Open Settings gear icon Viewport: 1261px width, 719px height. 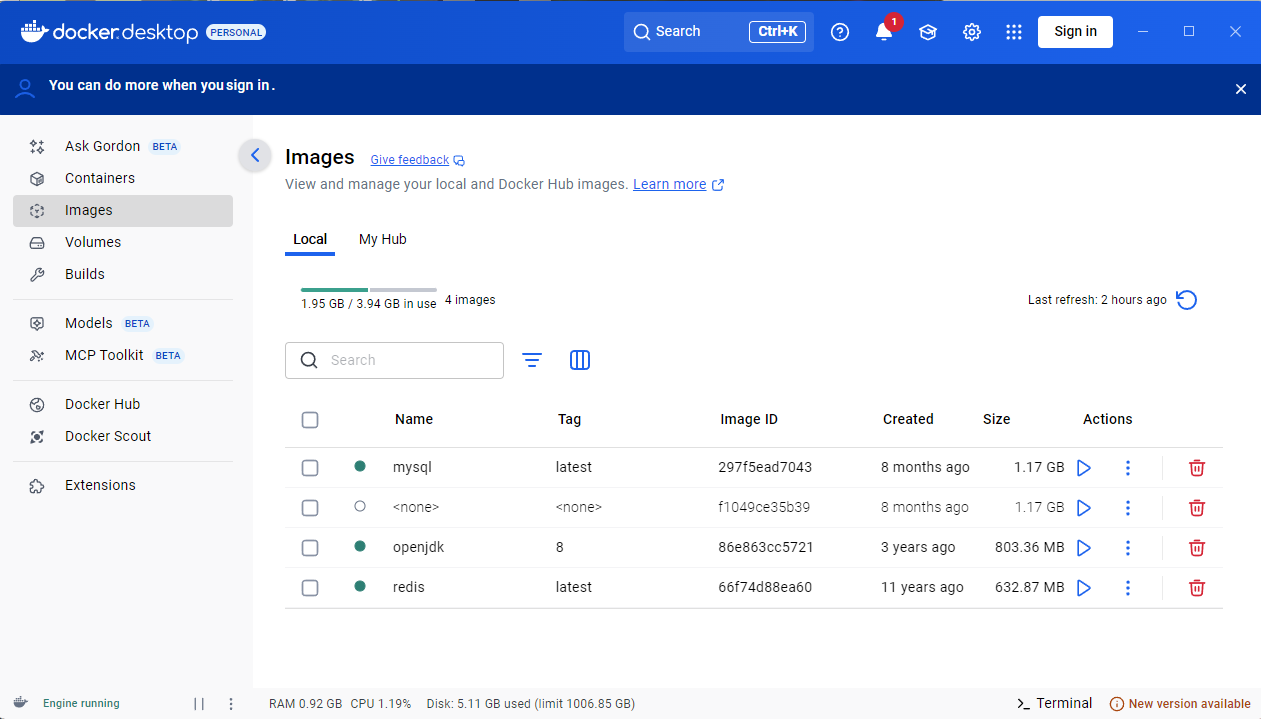click(x=972, y=32)
